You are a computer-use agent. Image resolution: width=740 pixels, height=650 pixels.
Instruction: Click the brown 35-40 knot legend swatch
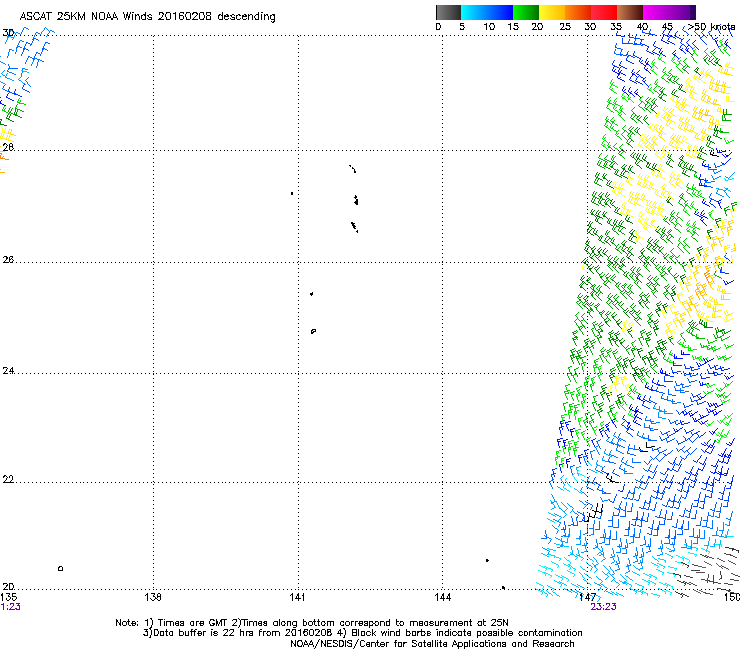pos(630,12)
